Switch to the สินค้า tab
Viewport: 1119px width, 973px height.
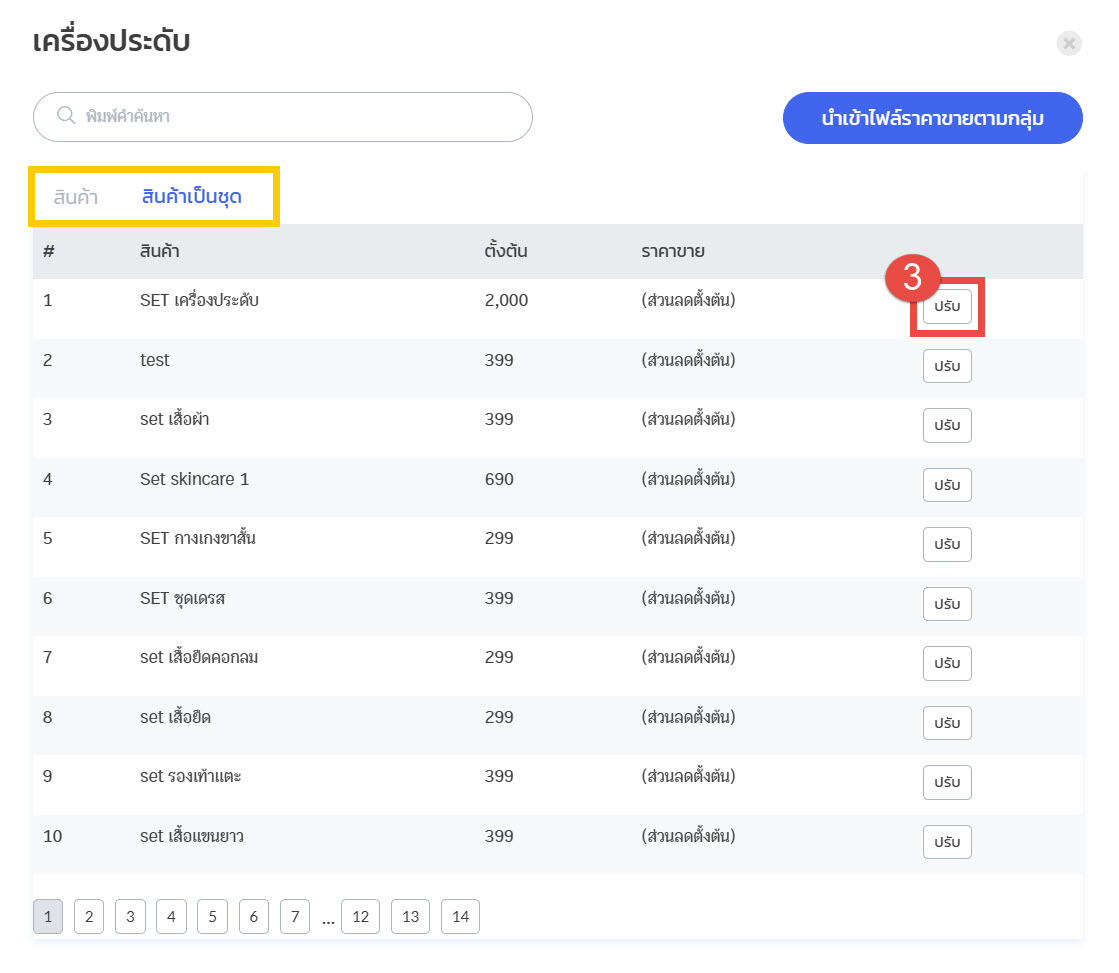(x=76, y=196)
